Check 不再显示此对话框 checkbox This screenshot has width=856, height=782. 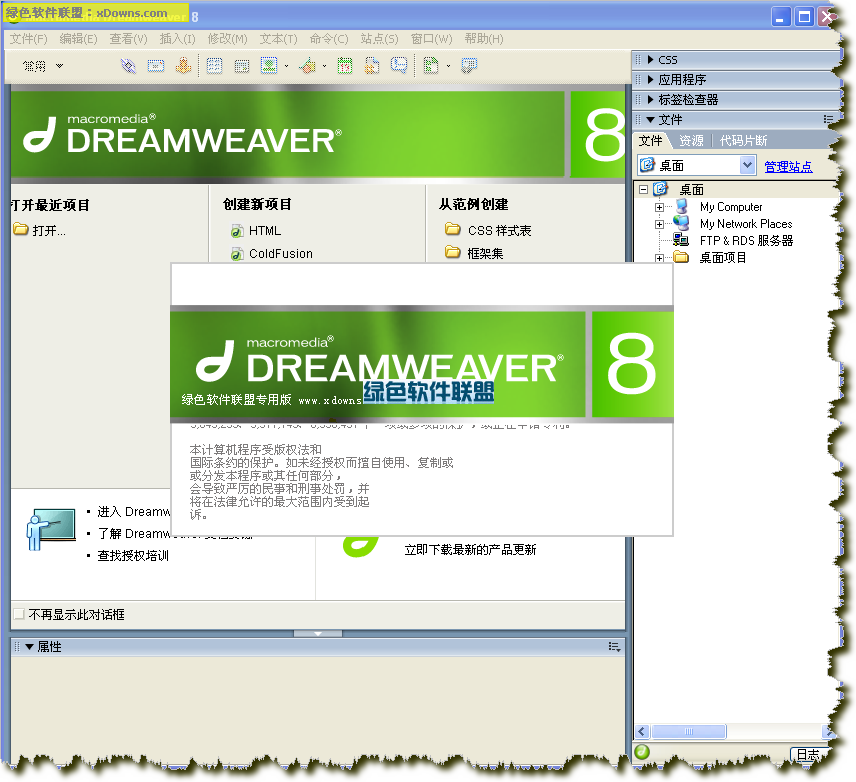19,614
